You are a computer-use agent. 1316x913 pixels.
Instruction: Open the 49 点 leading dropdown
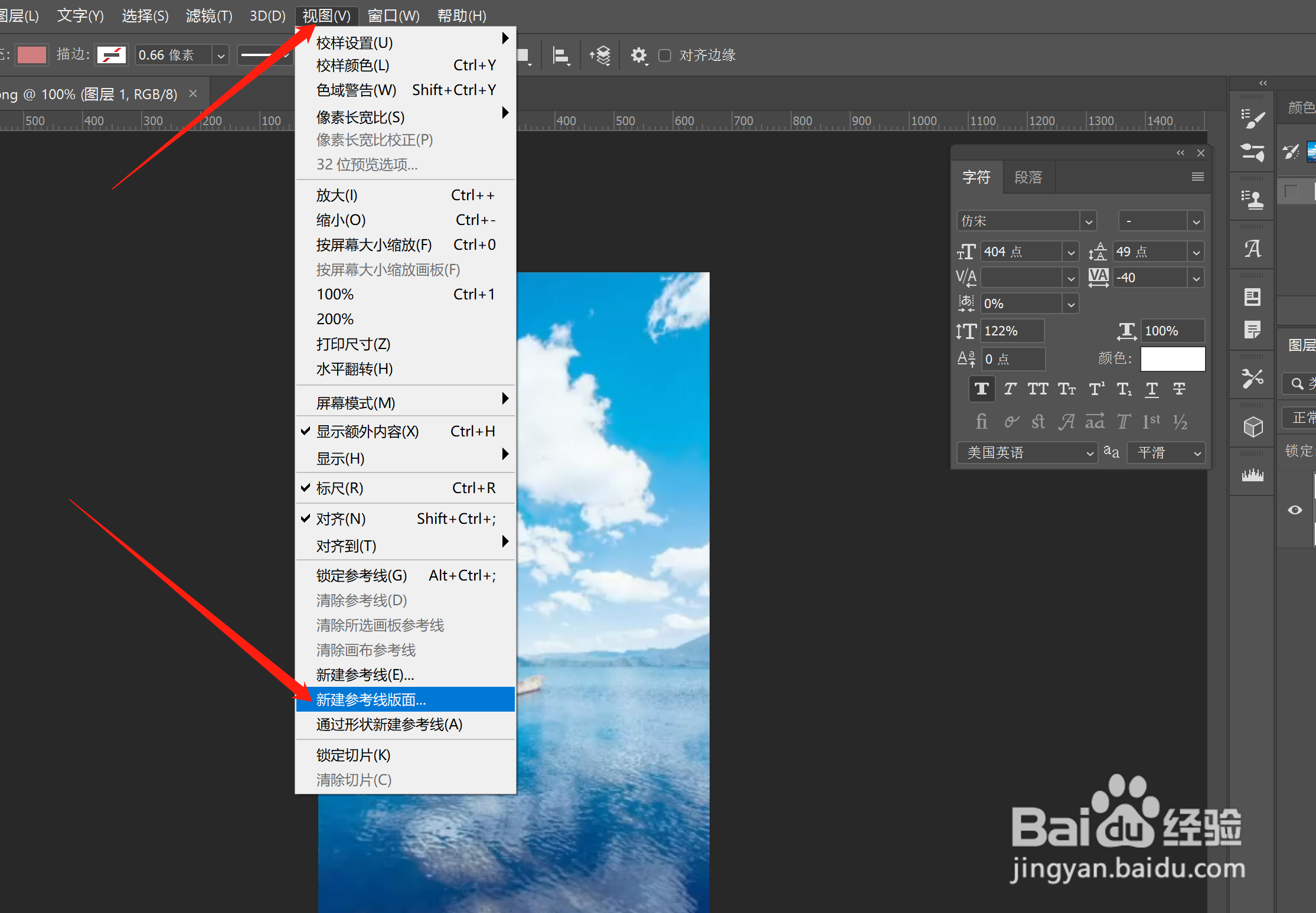point(1196,252)
